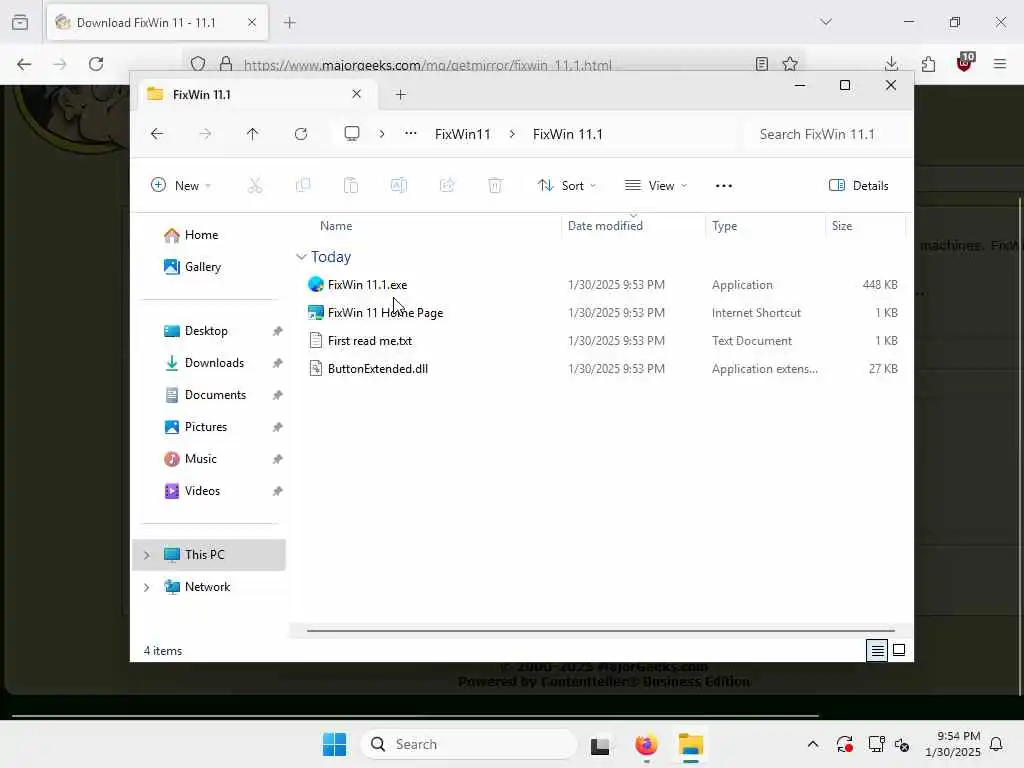This screenshot has width=1024, height=768.
Task: Click the Copy icon in Explorer toolbar
Action: 303,186
